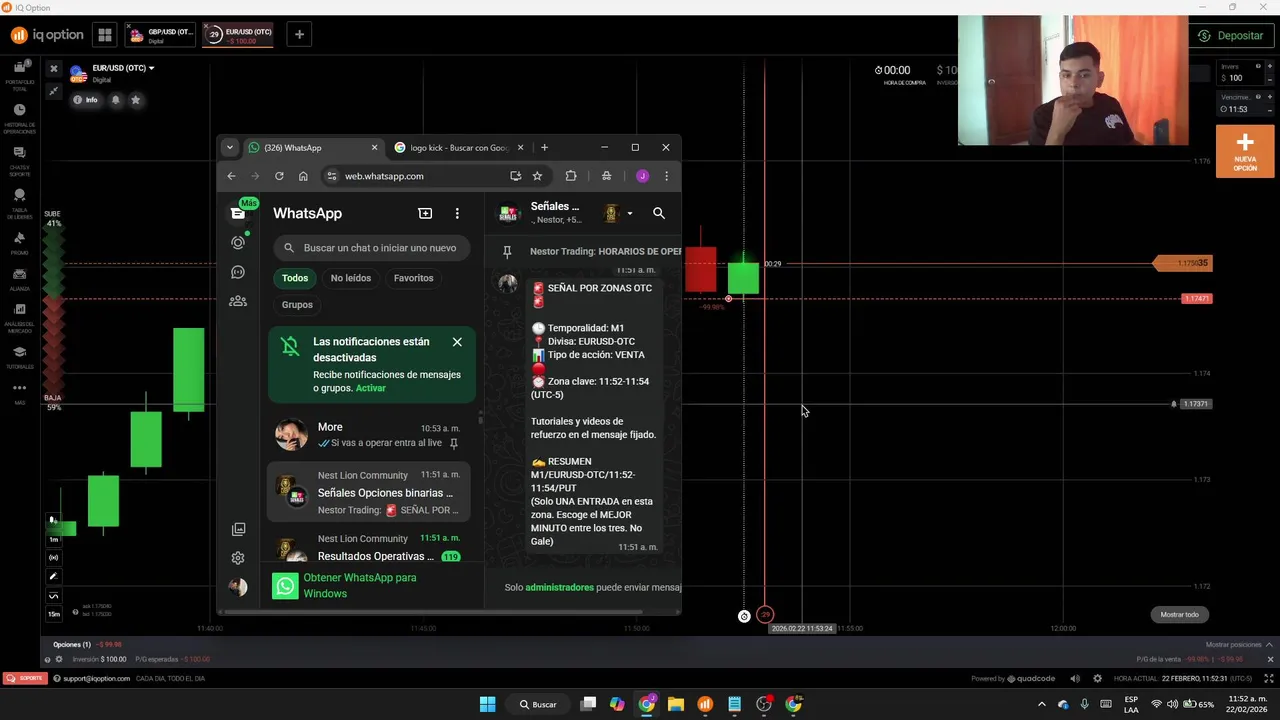Show hidden system tray icons
1280x720 pixels.
(x=1041, y=704)
